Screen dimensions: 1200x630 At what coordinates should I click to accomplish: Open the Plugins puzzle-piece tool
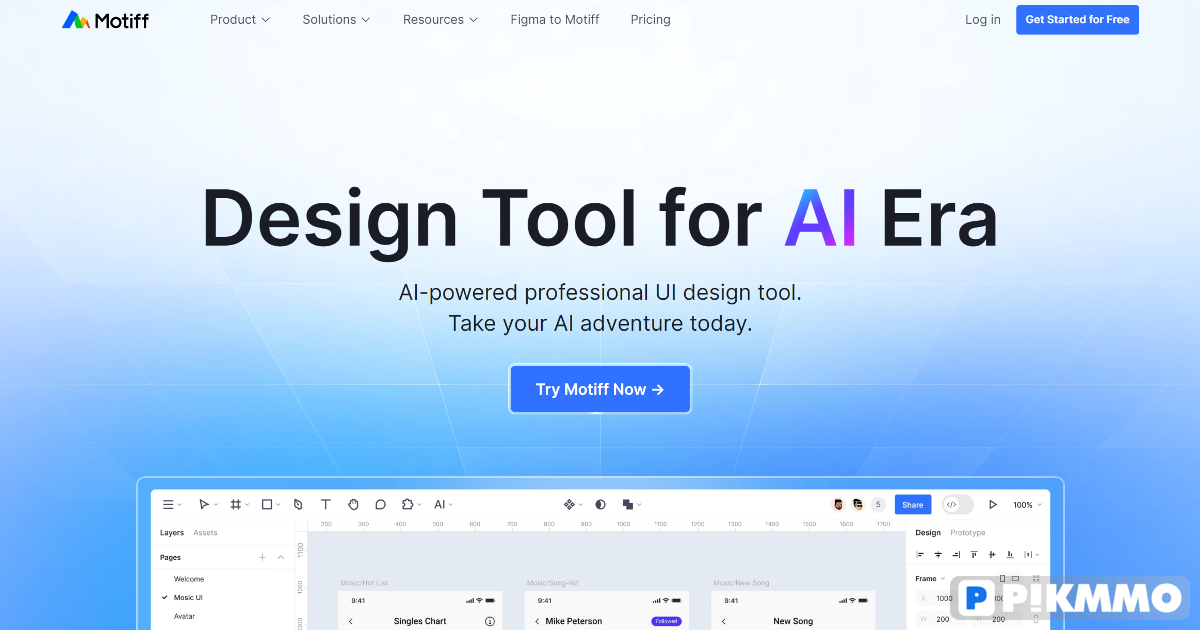[408, 505]
